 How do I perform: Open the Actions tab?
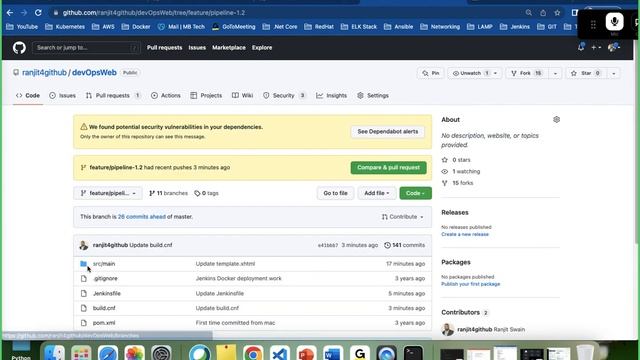(x=166, y=96)
